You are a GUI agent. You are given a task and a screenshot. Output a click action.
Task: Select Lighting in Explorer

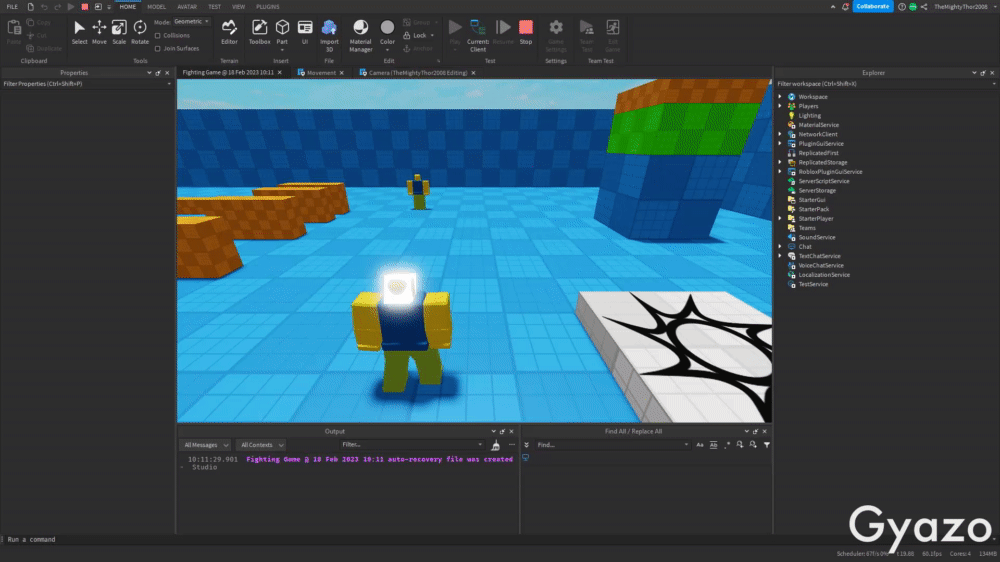(x=809, y=115)
